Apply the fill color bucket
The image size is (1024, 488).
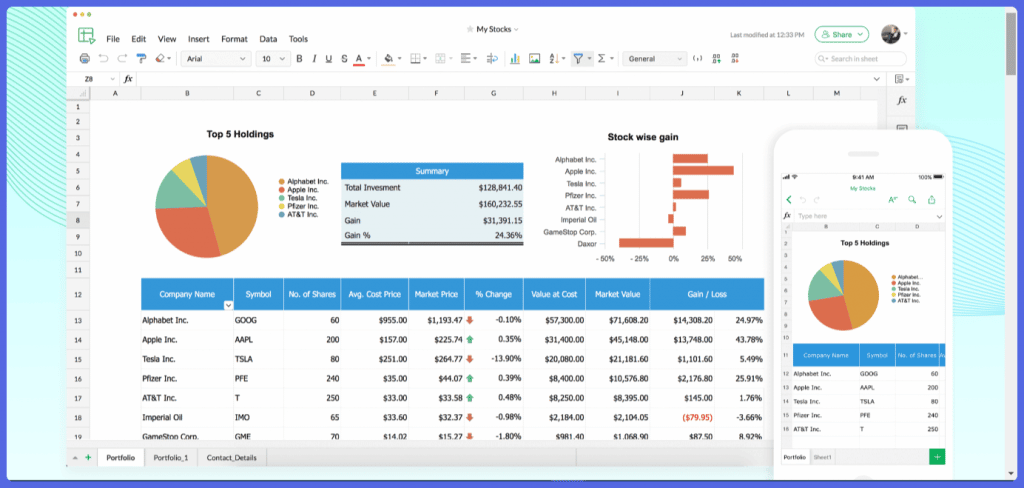[388, 59]
